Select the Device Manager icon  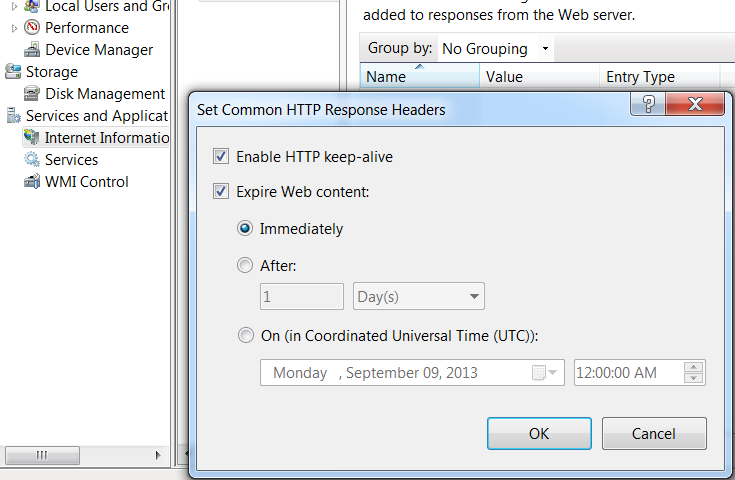32,50
